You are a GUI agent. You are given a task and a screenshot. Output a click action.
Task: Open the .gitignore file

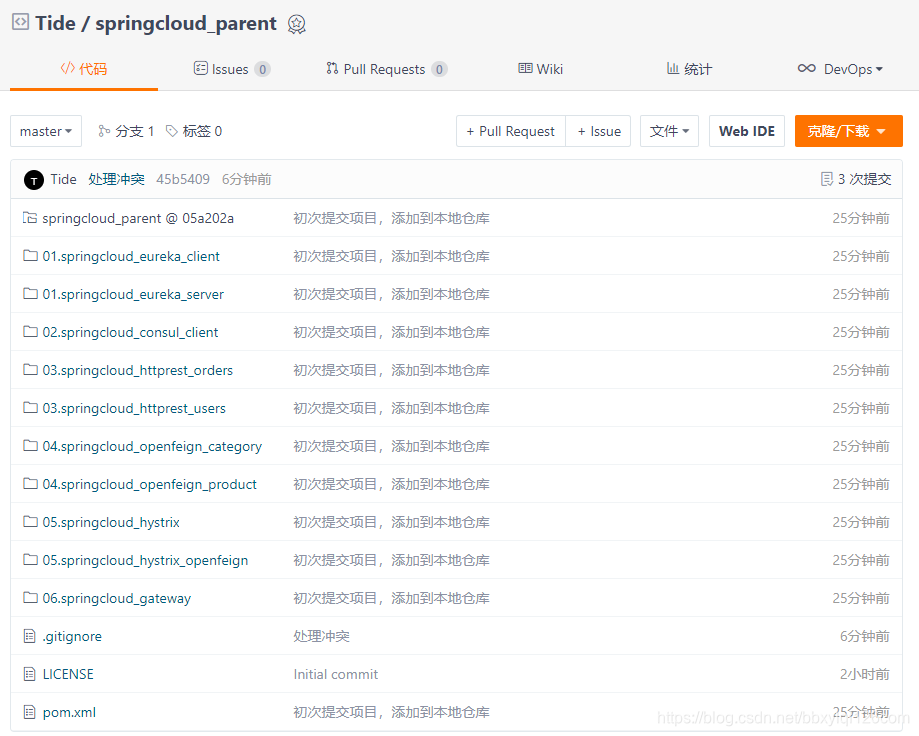[x=72, y=636]
